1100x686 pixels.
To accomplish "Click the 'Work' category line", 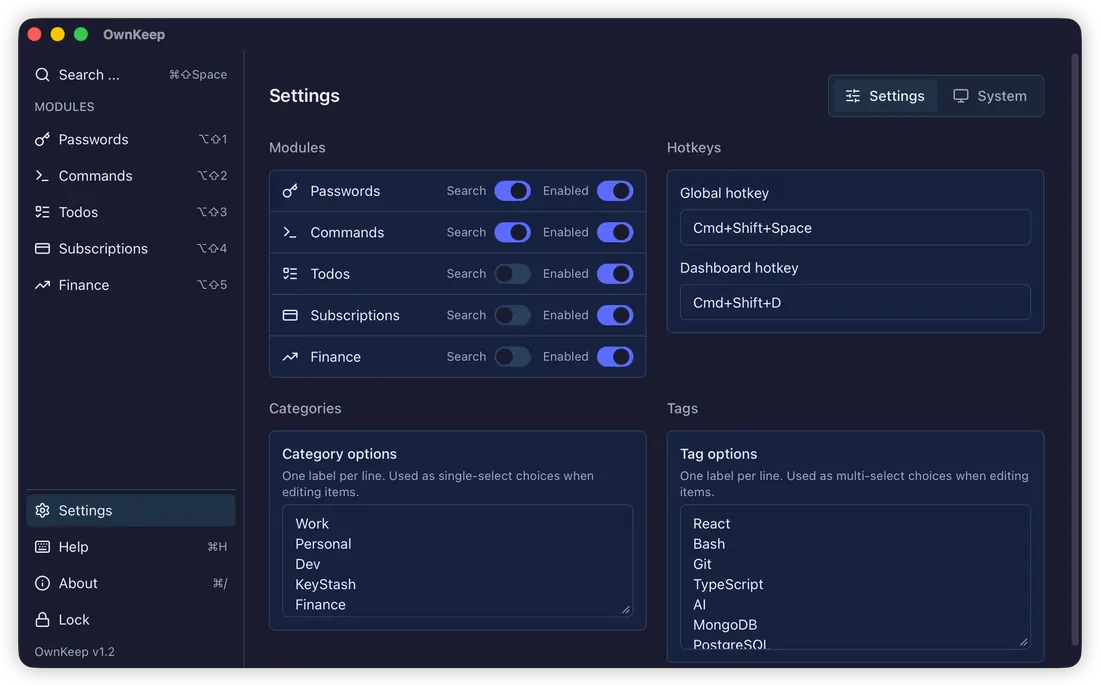I will (312, 524).
